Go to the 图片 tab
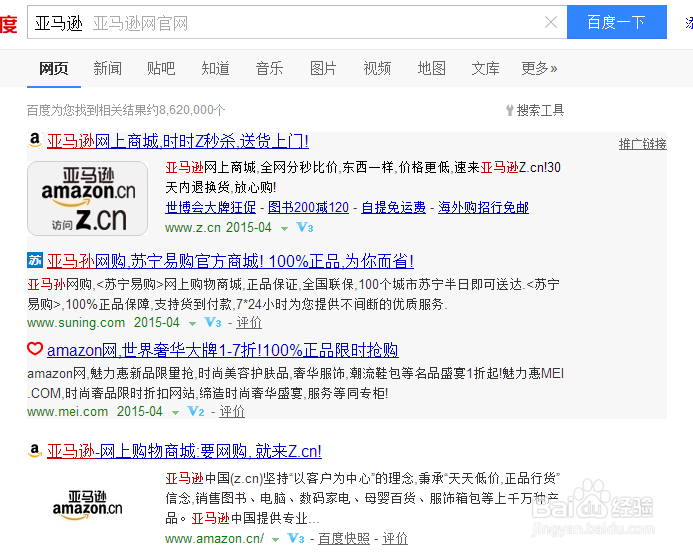This screenshot has width=693, height=553. 323,69
